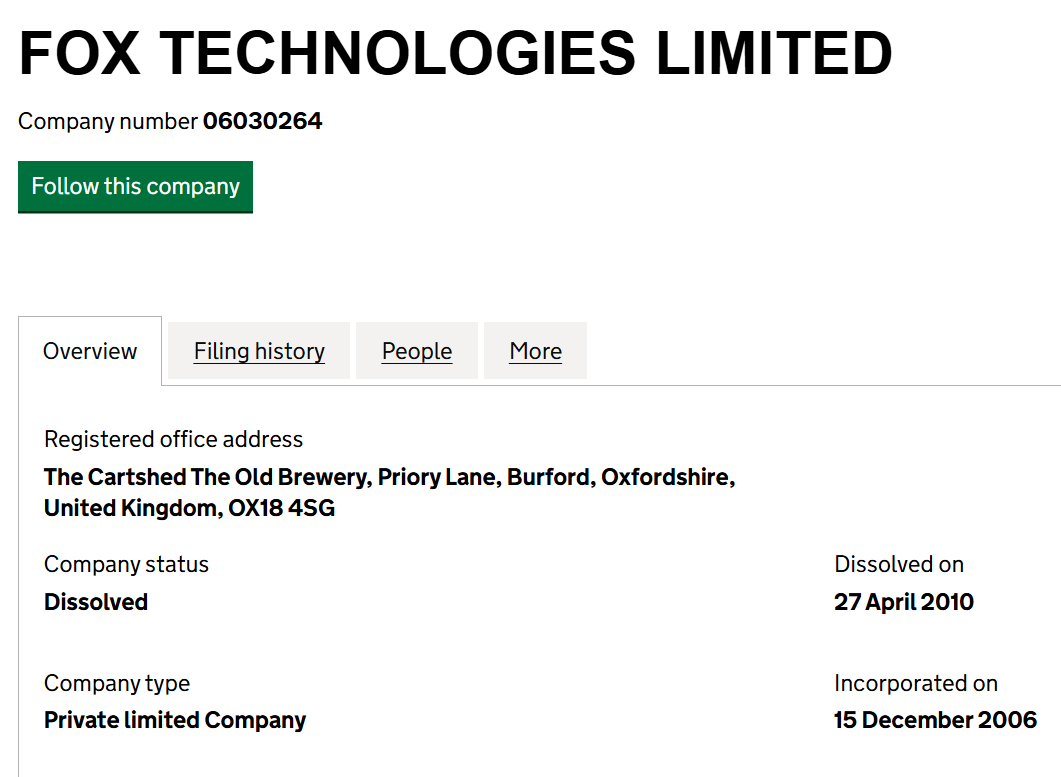
Task: Click the date 27 April 2010
Action: tap(903, 602)
